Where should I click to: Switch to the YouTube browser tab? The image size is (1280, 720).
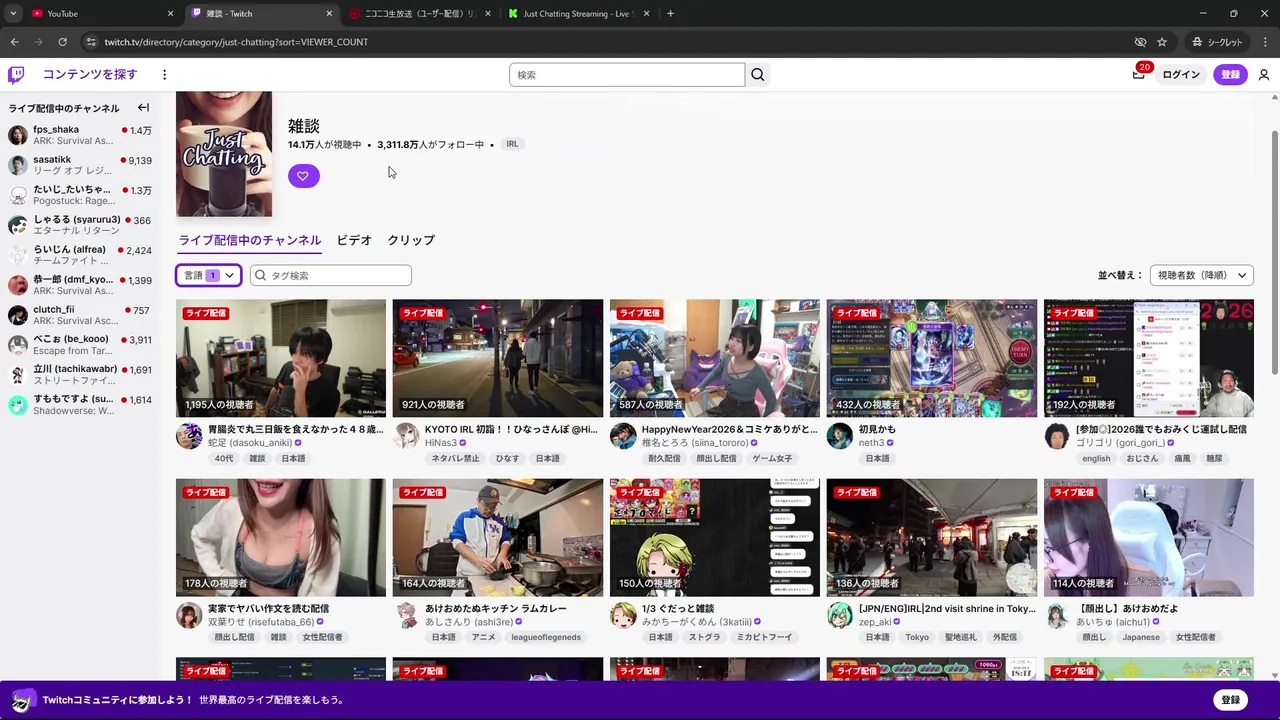pyautogui.click(x=100, y=13)
